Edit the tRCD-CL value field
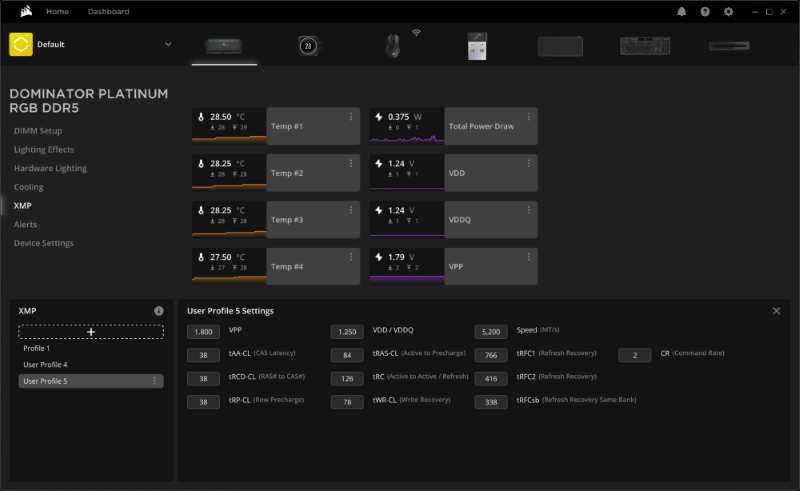The height and width of the screenshot is (491, 800). pyautogui.click(x=203, y=379)
